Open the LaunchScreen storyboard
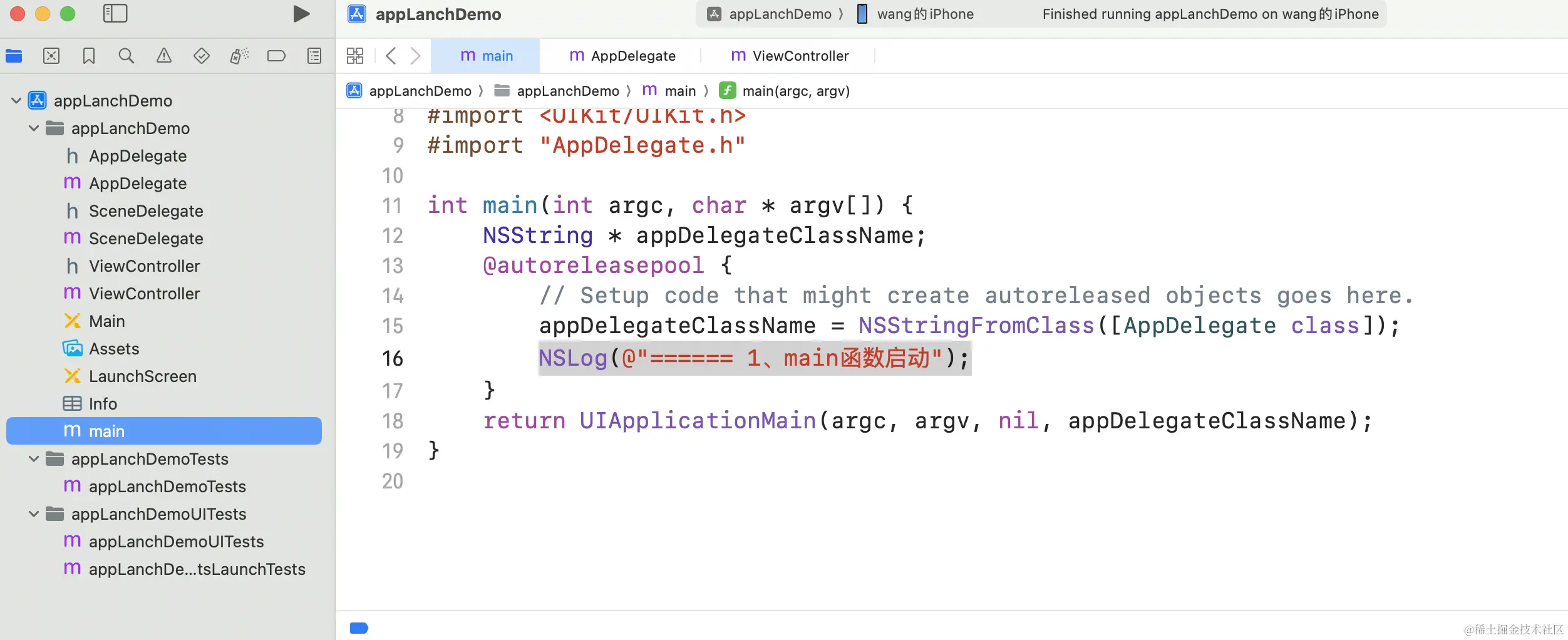The width and height of the screenshot is (1568, 640). (164, 376)
